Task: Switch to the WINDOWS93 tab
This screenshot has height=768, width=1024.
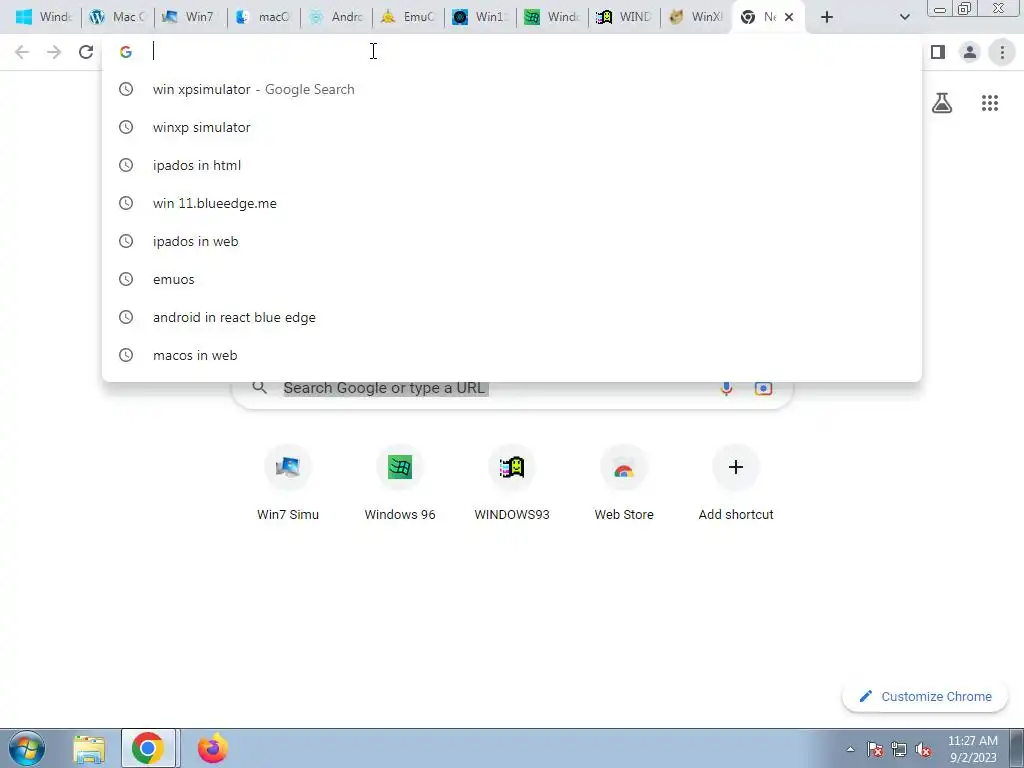Action: [x=624, y=17]
